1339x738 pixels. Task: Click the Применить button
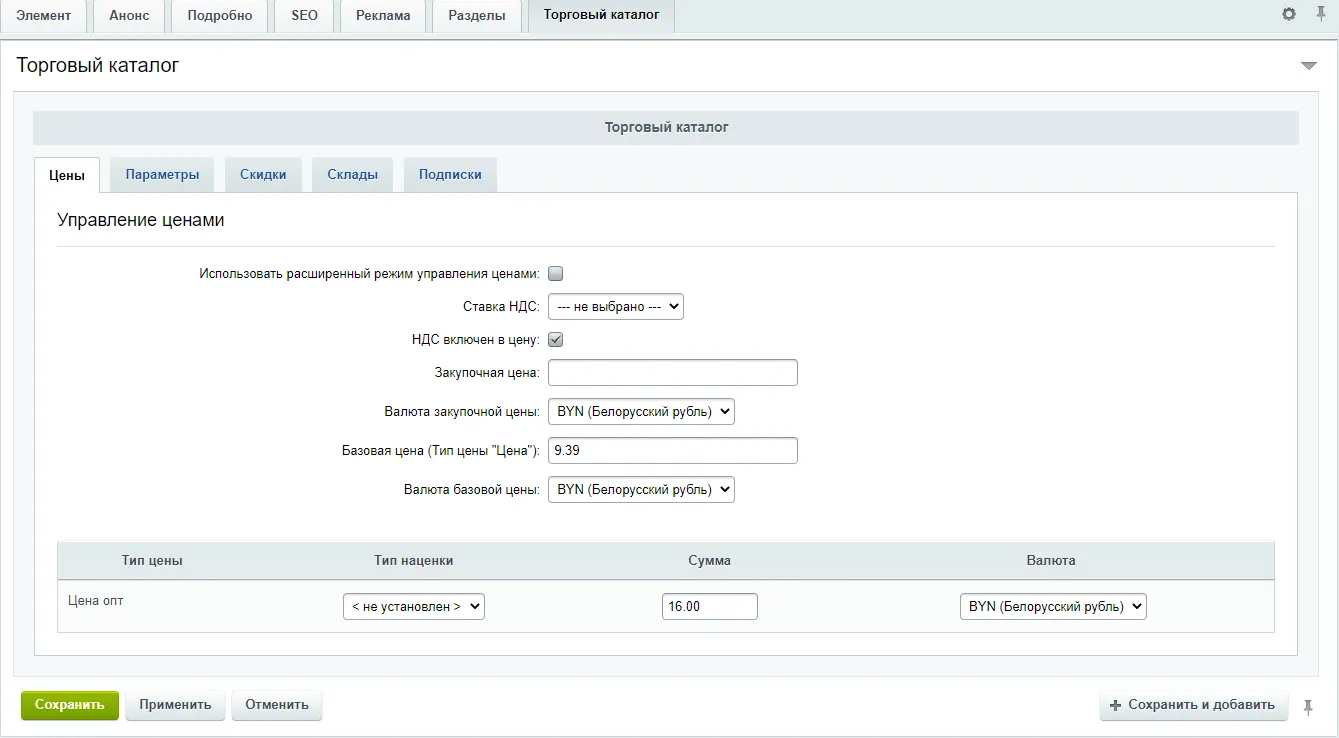click(x=175, y=705)
